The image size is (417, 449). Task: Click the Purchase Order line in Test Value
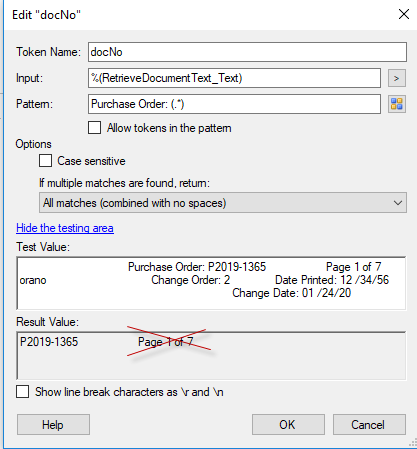[197, 267]
